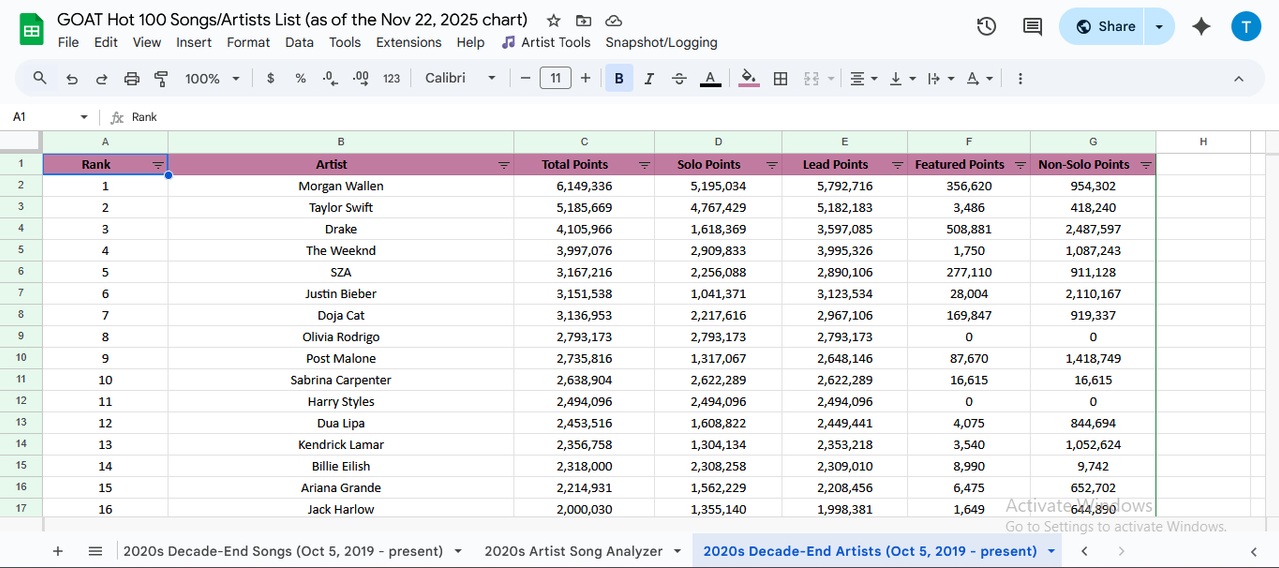
Task: Select the paint format tool
Action: 161,78
